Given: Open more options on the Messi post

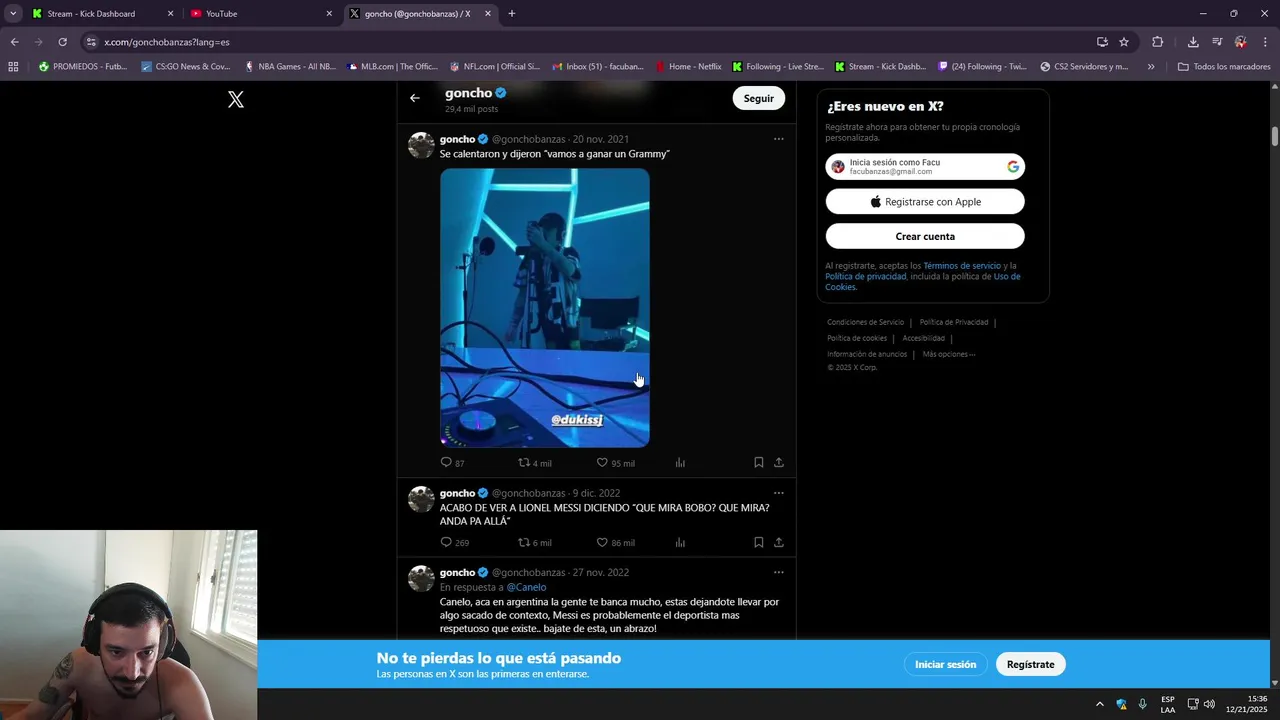Looking at the screenshot, I should (779, 493).
